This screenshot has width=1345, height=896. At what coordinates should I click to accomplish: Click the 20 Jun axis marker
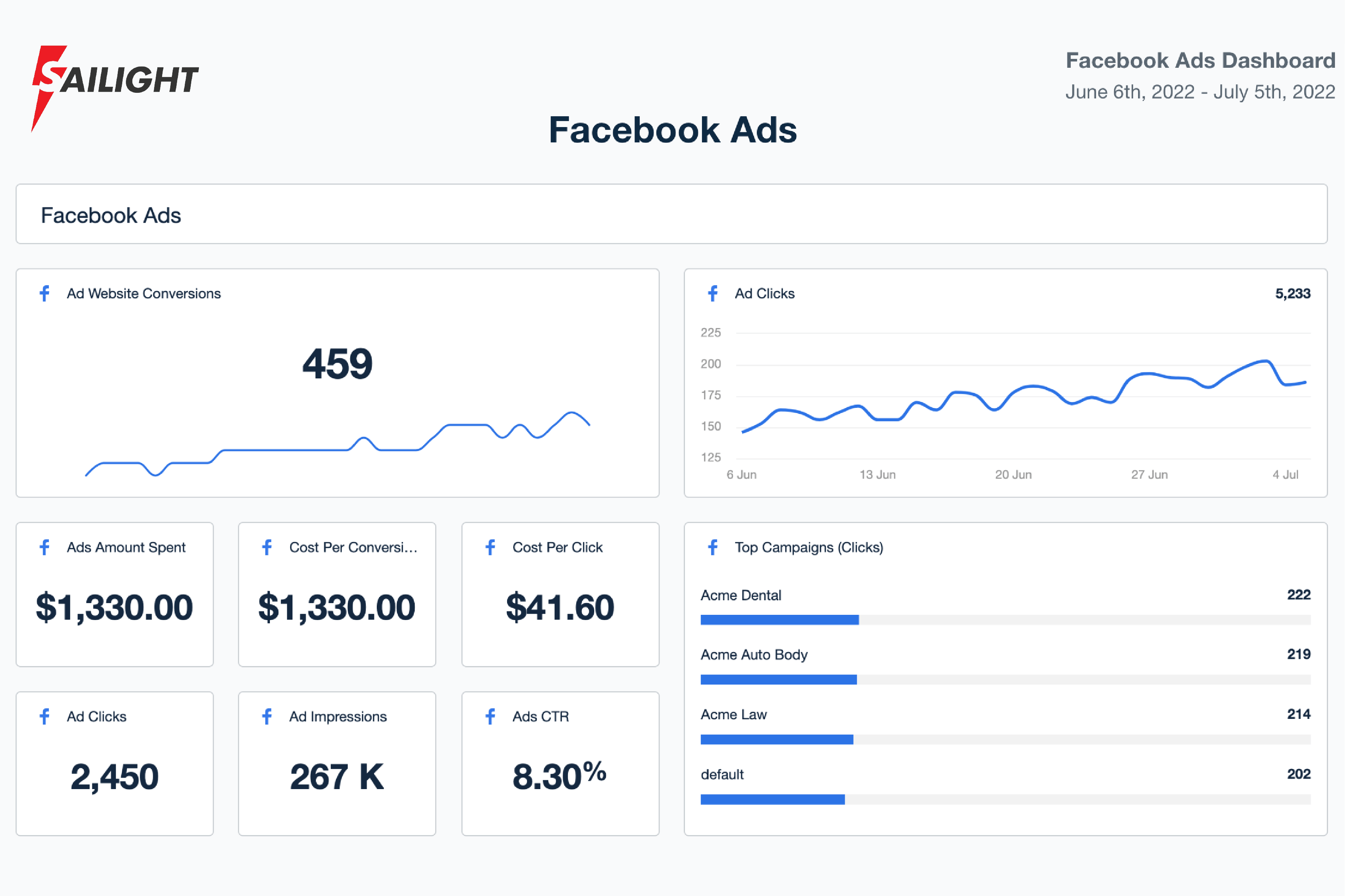(x=1013, y=474)
